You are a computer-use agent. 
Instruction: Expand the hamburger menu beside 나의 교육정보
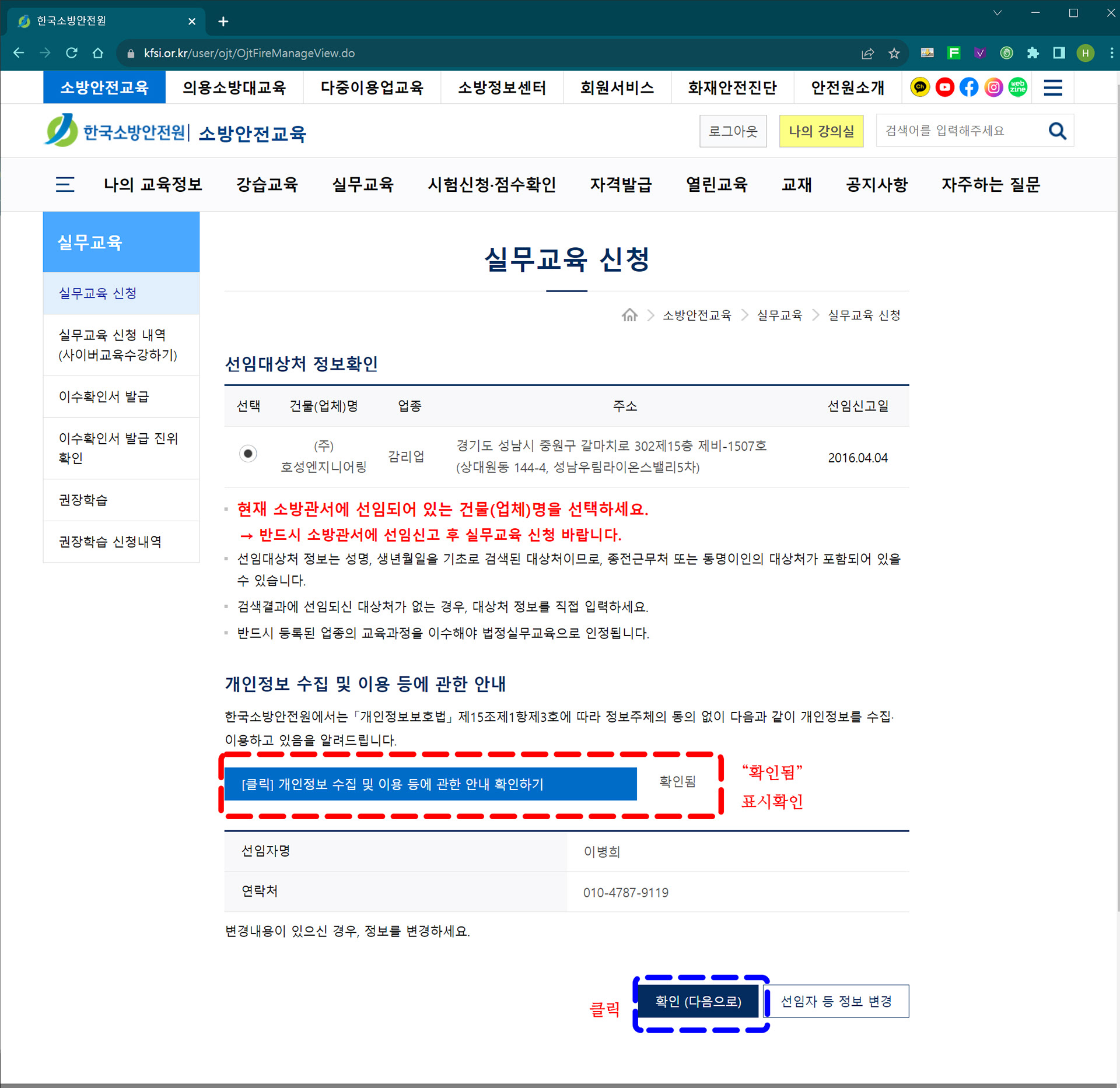pyautogui.click(x=65, y=185)
